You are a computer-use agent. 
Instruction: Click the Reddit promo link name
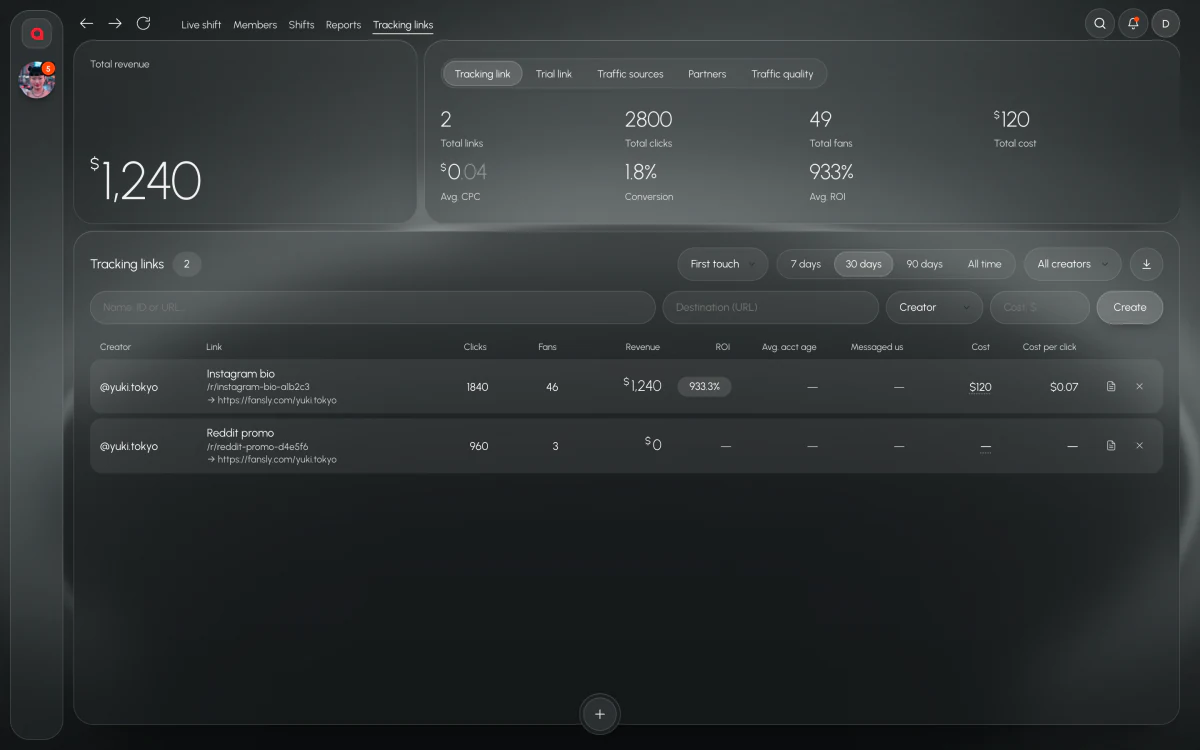(x=240, y=433)
